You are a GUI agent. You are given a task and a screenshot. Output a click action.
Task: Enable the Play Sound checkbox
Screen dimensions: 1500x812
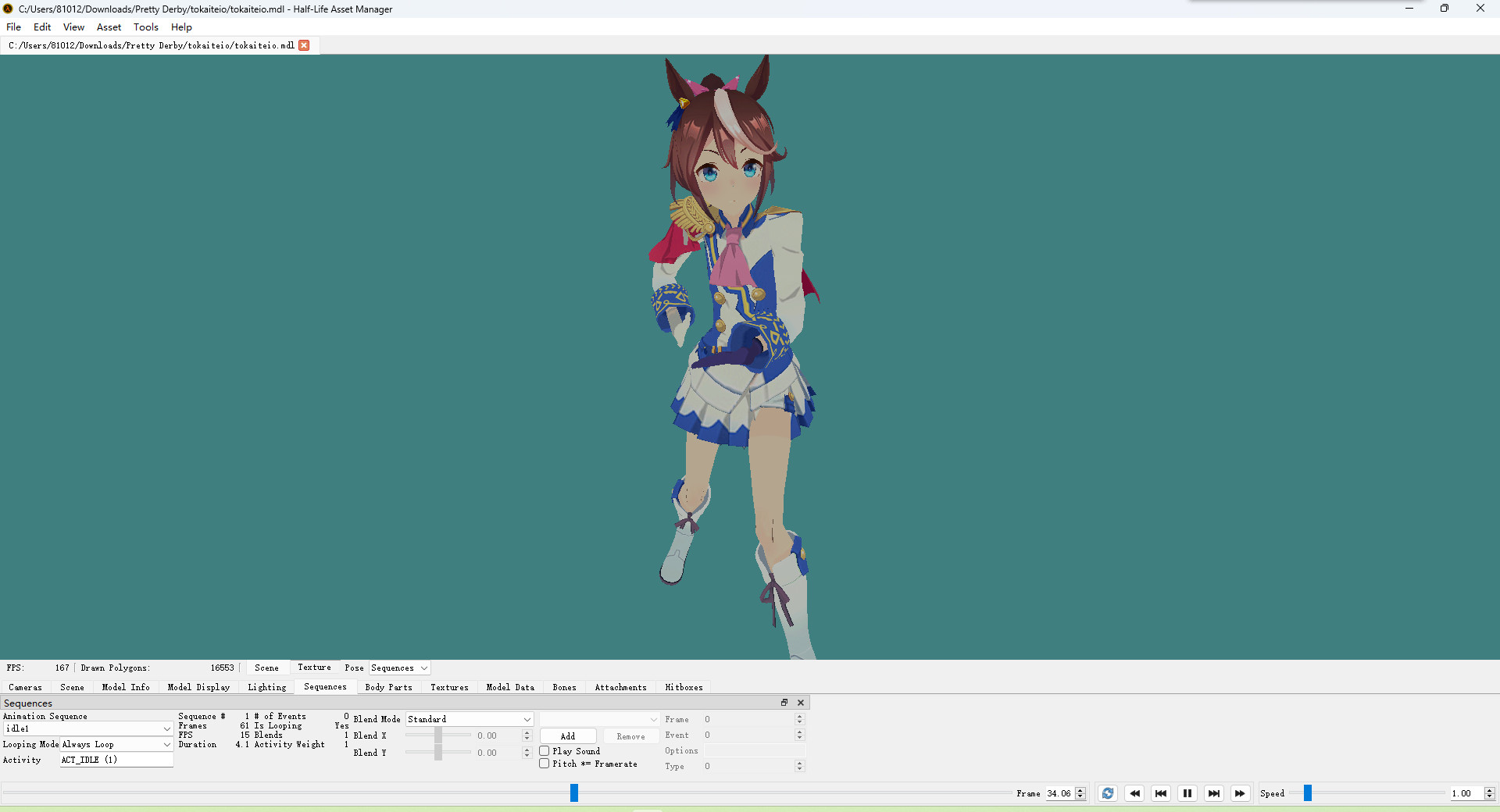tap(545, 751)
